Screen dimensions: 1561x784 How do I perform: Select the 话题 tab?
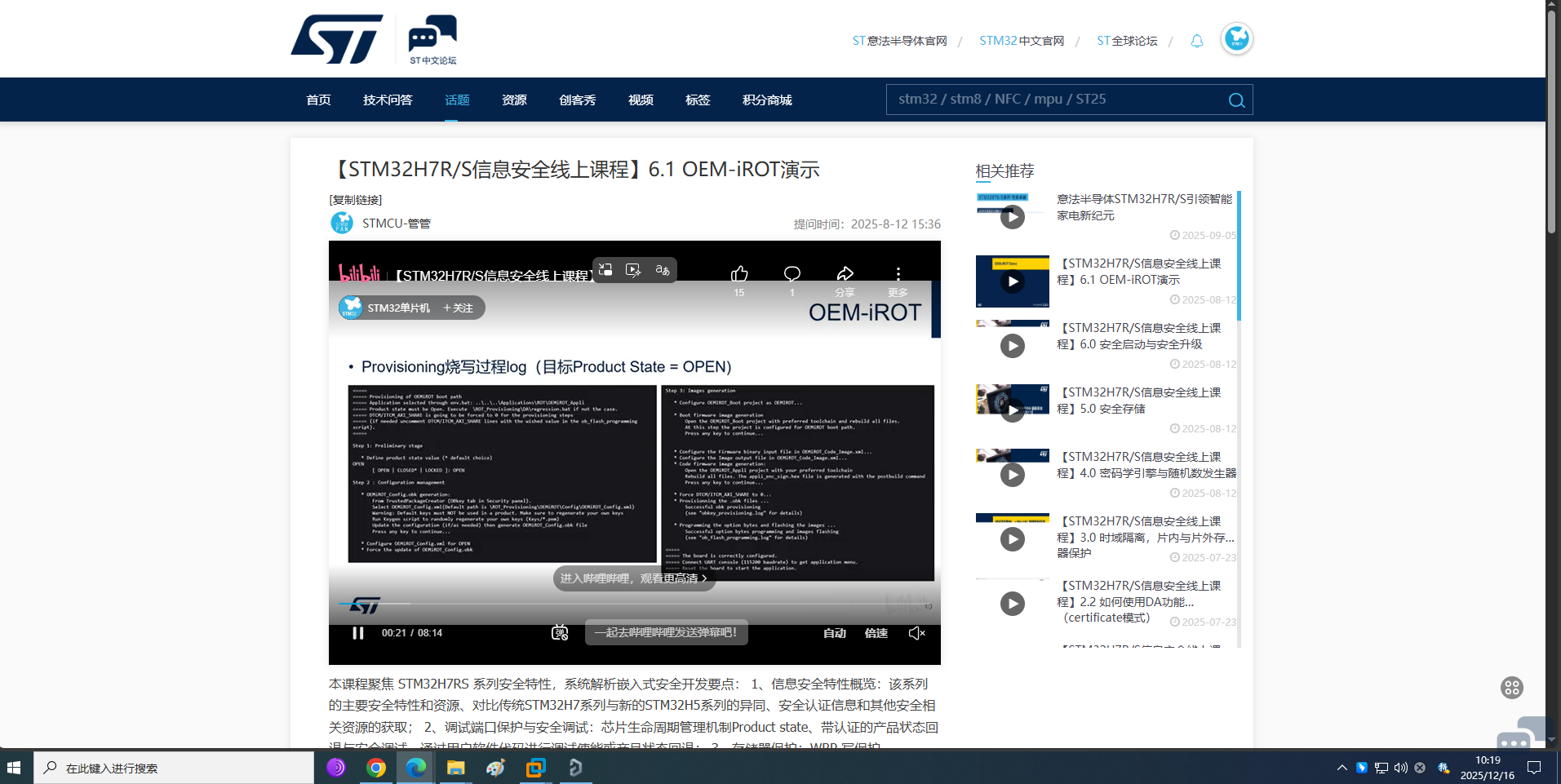click(x=457, y=100)
